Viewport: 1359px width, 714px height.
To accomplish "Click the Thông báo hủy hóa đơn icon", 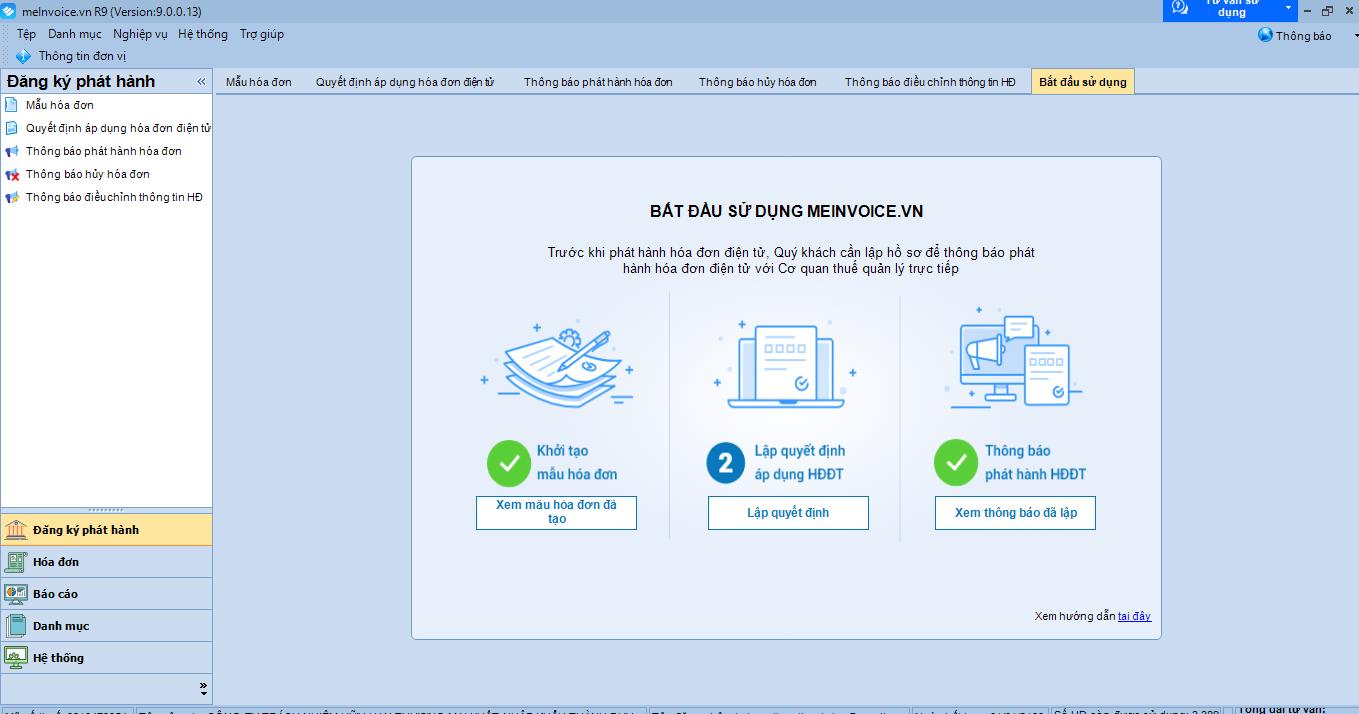I will (x=11, y=175).
